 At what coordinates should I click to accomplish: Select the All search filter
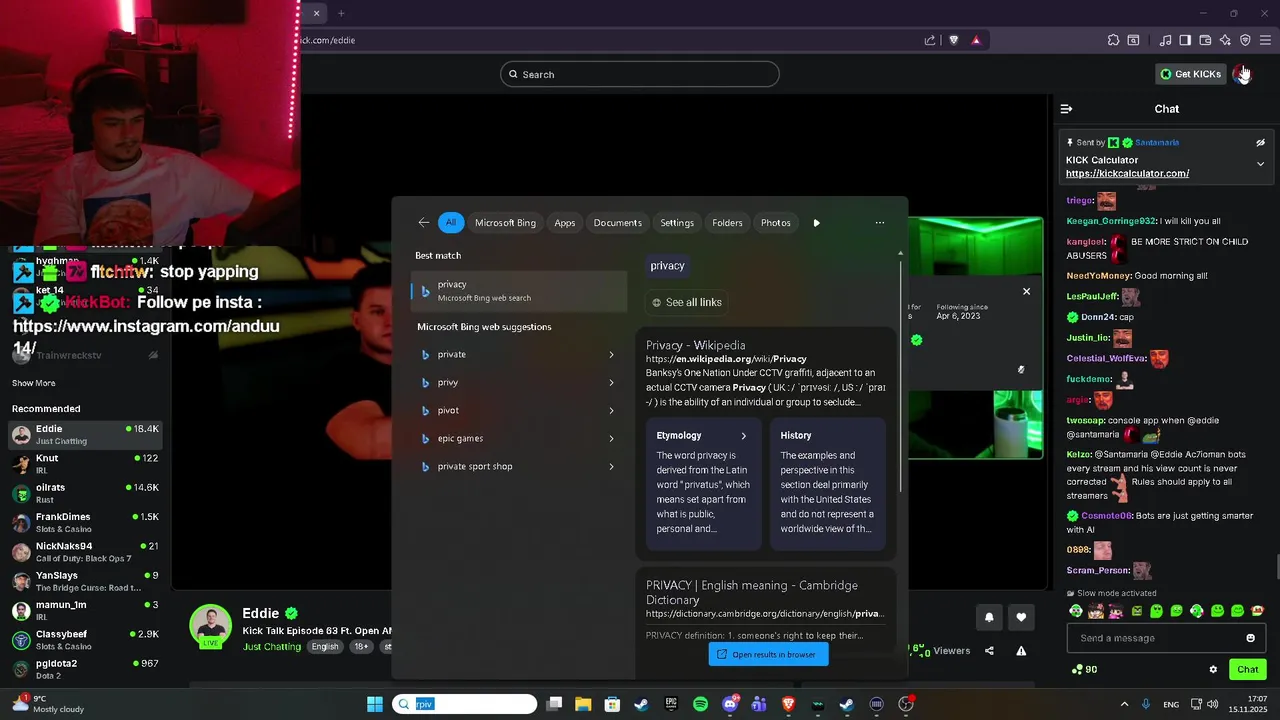(451, 223)
